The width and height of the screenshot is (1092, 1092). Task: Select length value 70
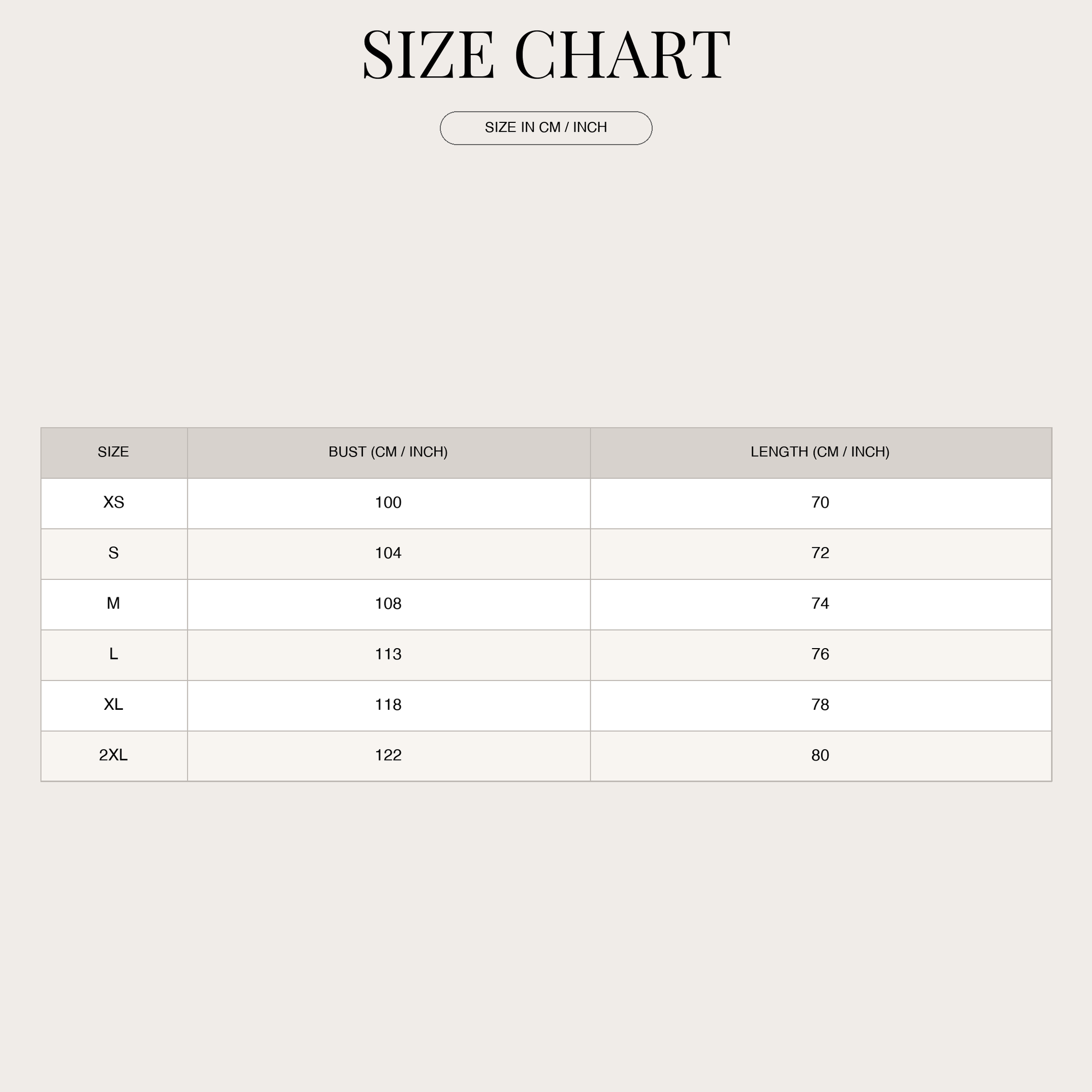point(821,503)
